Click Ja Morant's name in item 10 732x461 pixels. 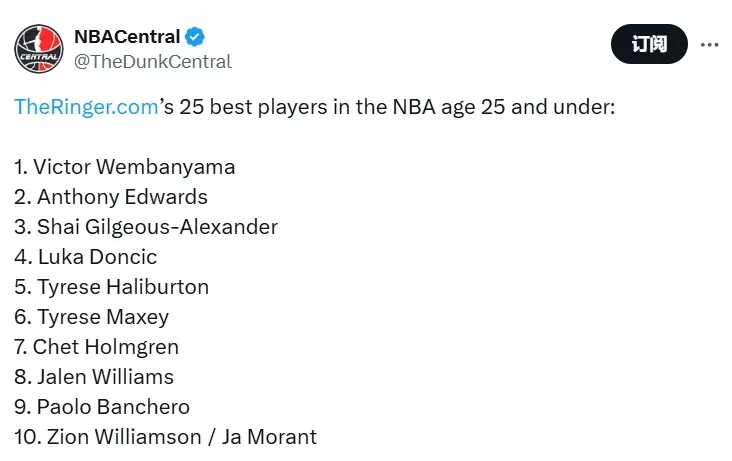(x=273, y=437)
